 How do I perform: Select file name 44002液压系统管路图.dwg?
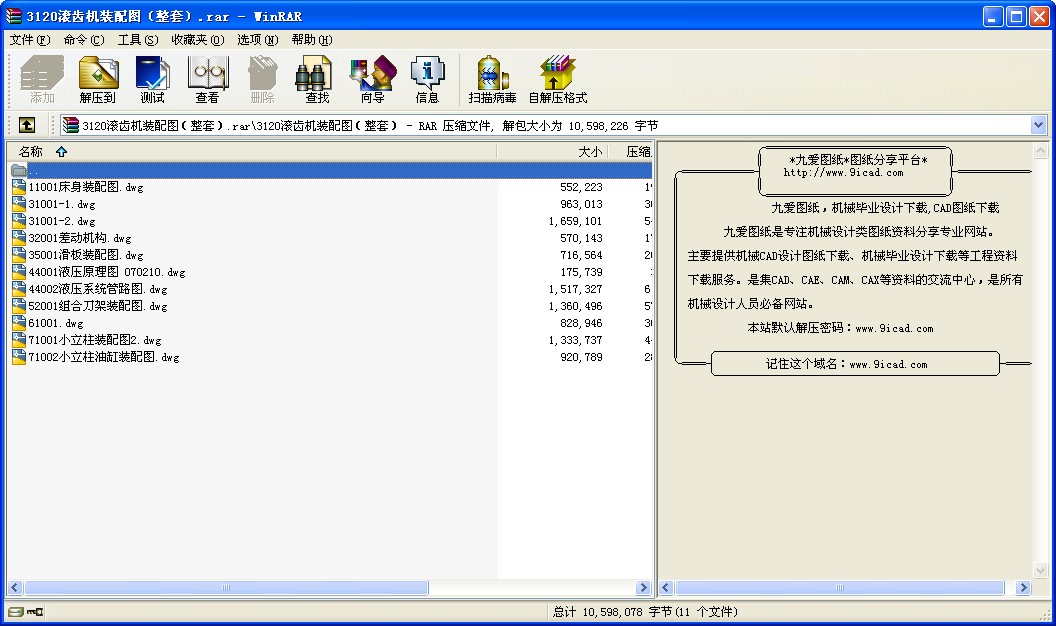(x=98, y=289)
